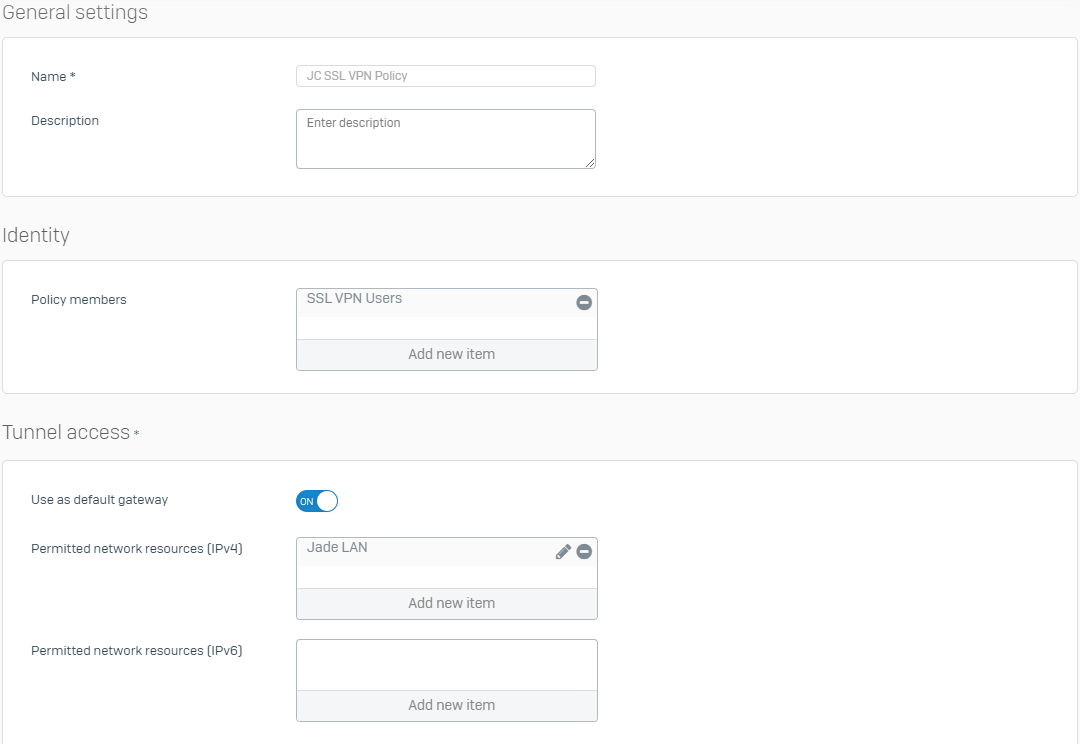1080x744 pixels.
Task: Remove Jade LAN from permitted IPv4 resources
Action: [x=584, y=551]
